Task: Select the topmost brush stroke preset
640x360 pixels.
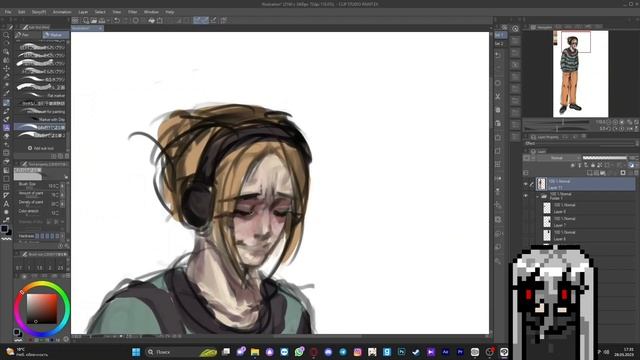Action: point(41,47)
